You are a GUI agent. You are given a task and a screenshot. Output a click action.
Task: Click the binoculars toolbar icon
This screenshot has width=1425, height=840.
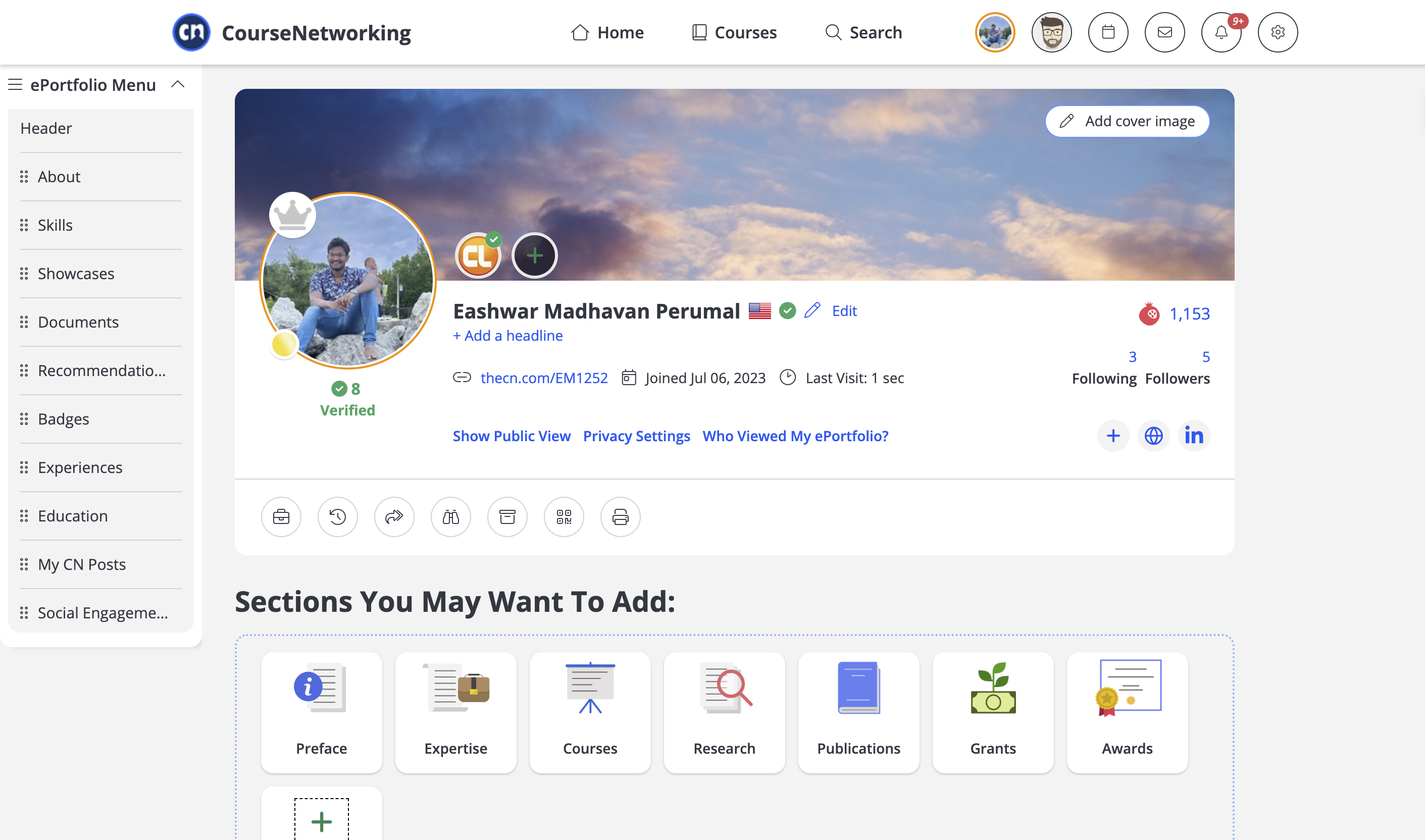click(450, 517)
